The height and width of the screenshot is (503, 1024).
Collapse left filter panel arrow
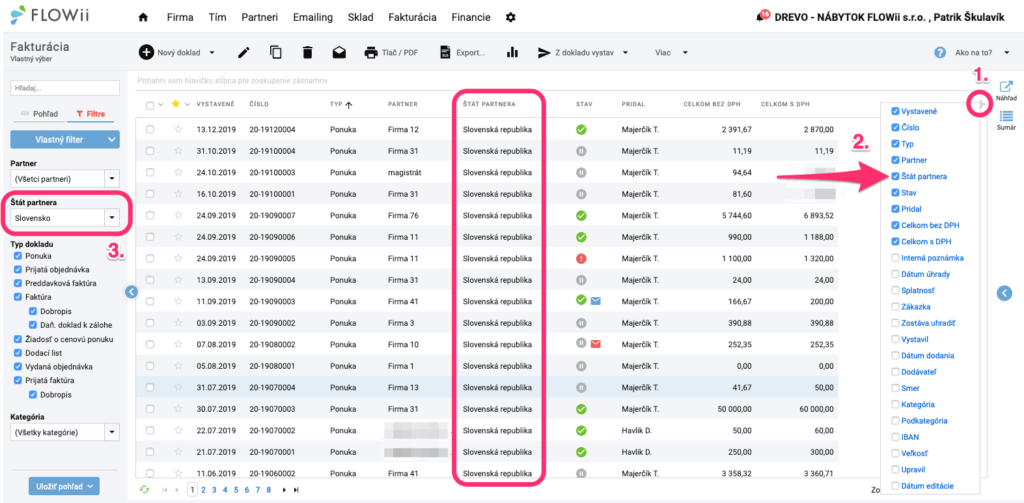coord(131,292)
